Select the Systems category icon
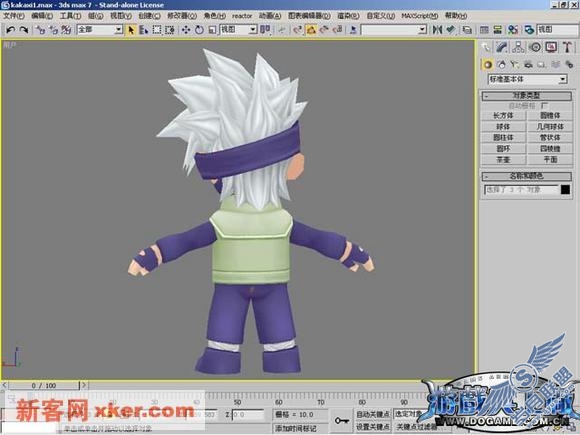The height and width of the screenshot is (435, 580). (x=569, y=65)
